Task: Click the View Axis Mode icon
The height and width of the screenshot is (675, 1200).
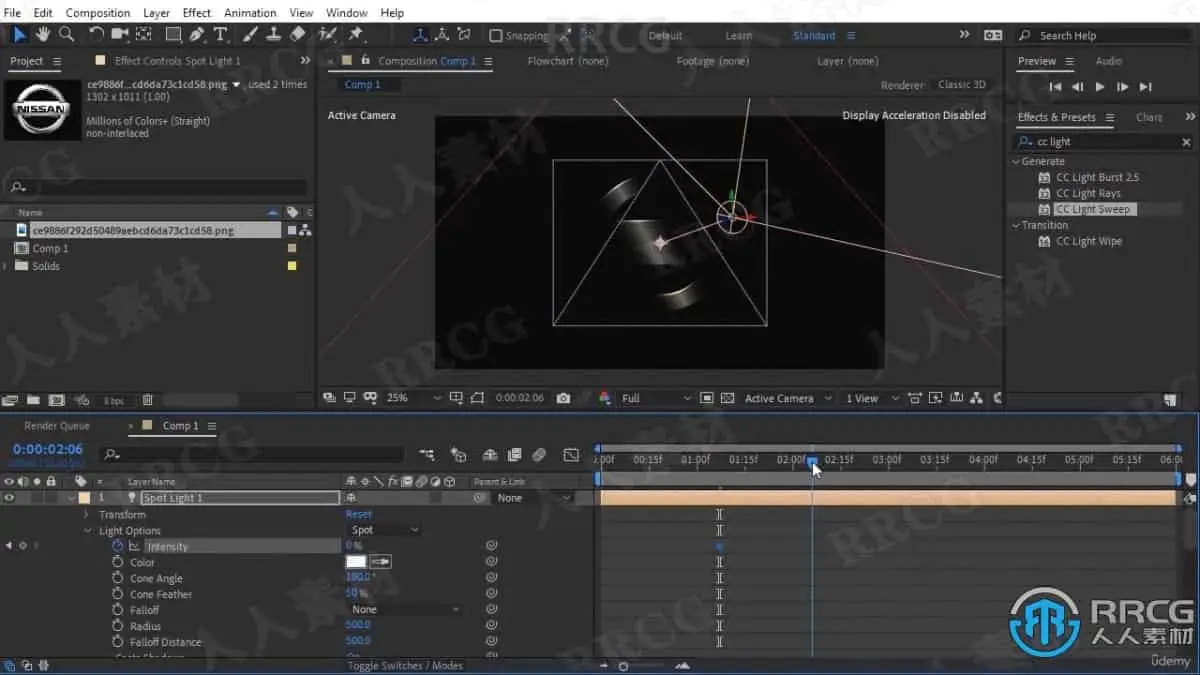Action: [x=464, y=35]
